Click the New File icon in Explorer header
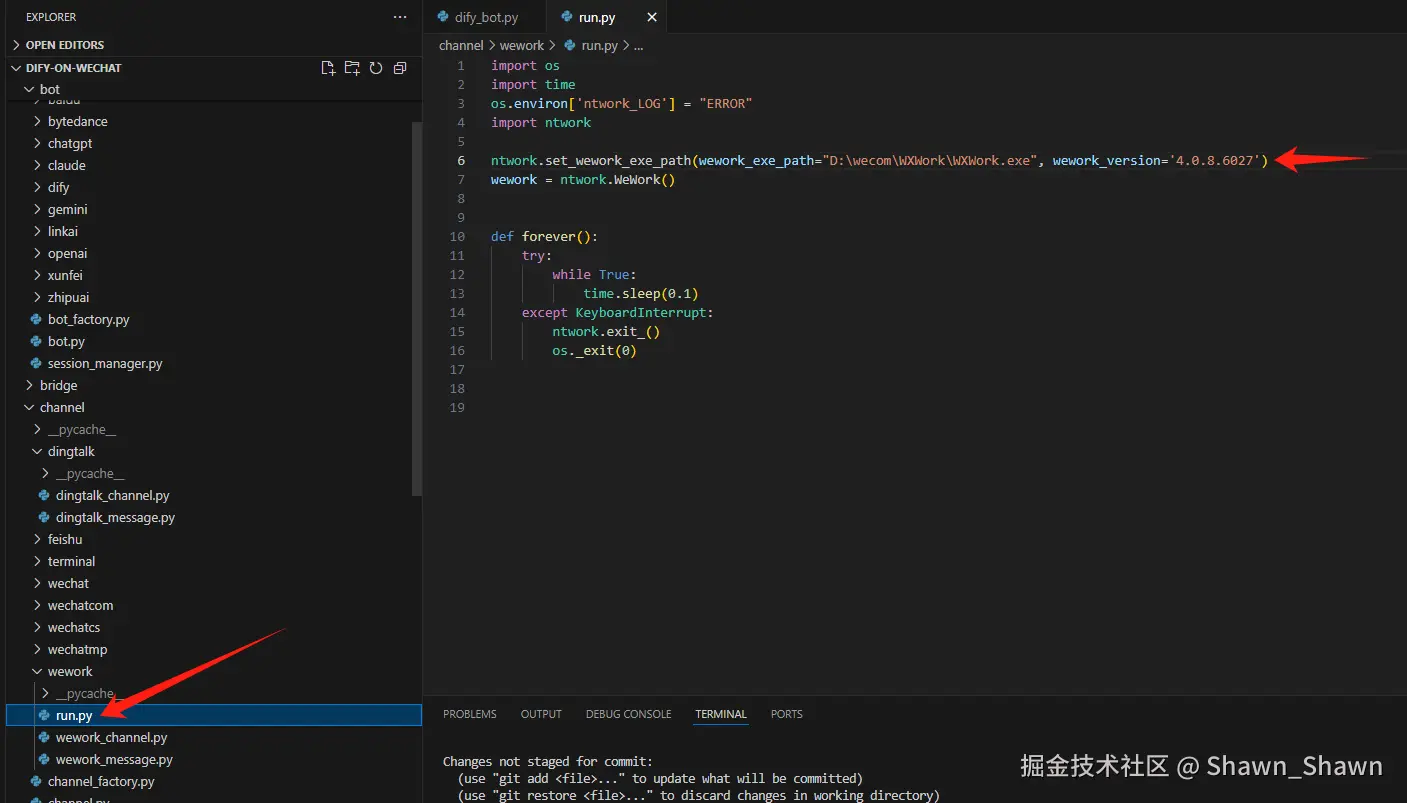 click(x=328, y=68)
